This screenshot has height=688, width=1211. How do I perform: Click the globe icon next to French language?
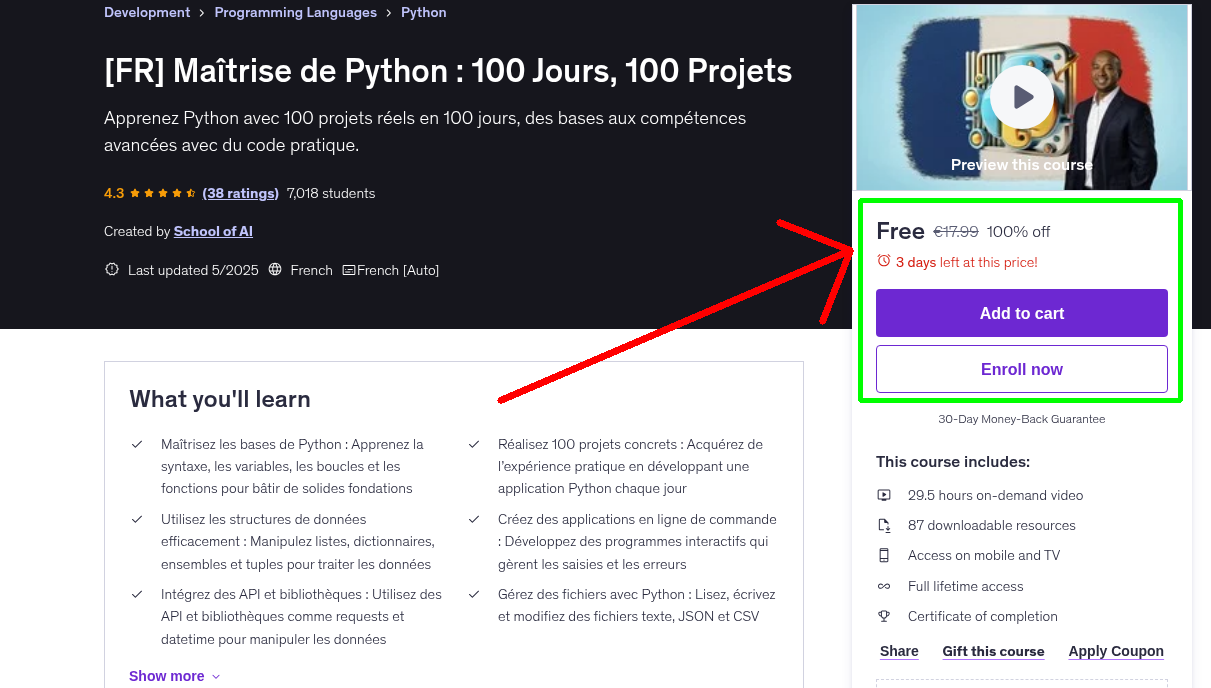coord(277,270)
